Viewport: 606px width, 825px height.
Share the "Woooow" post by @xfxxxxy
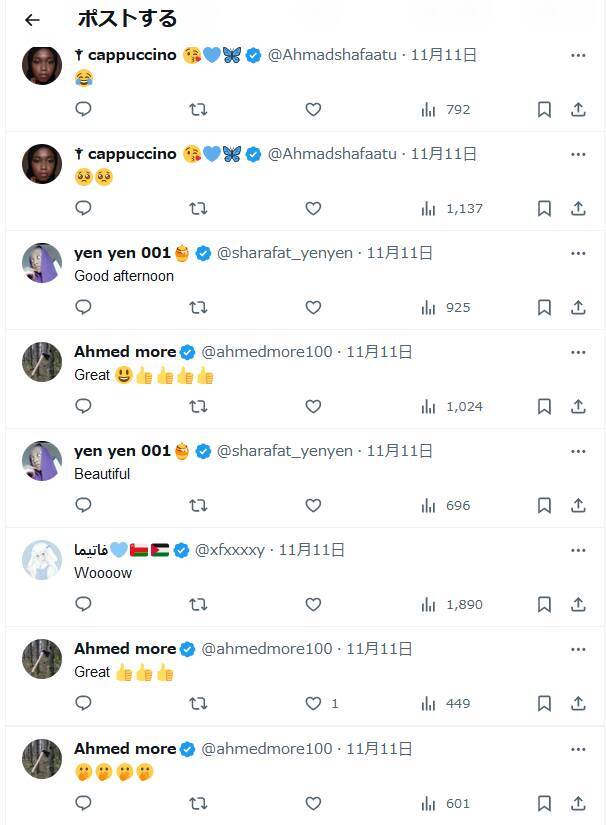578,604
